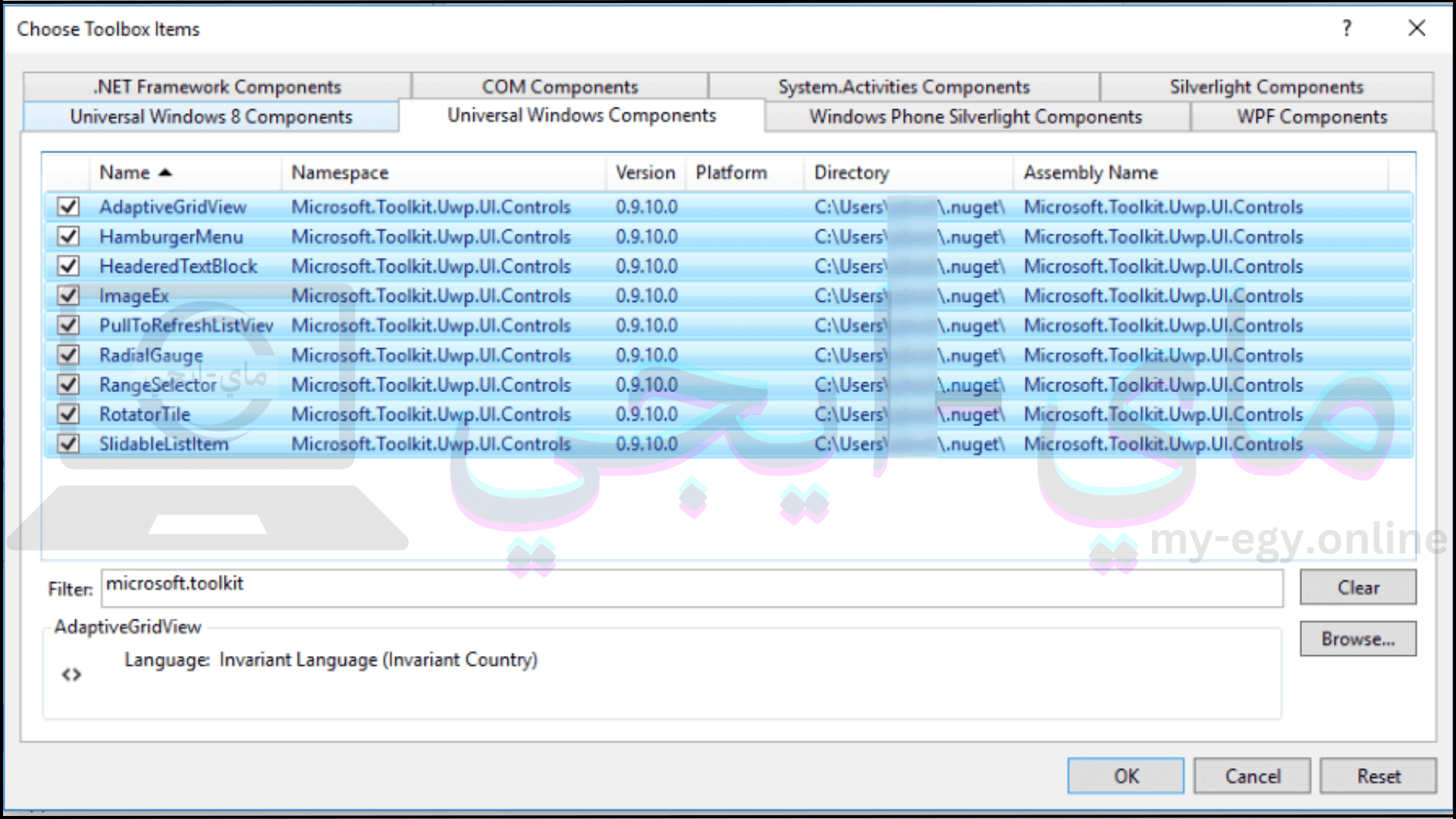The height and width of the screenshot is (819, 1456).
Task: Select the RotatorTile name cell
Action: [x=145, y=414]
